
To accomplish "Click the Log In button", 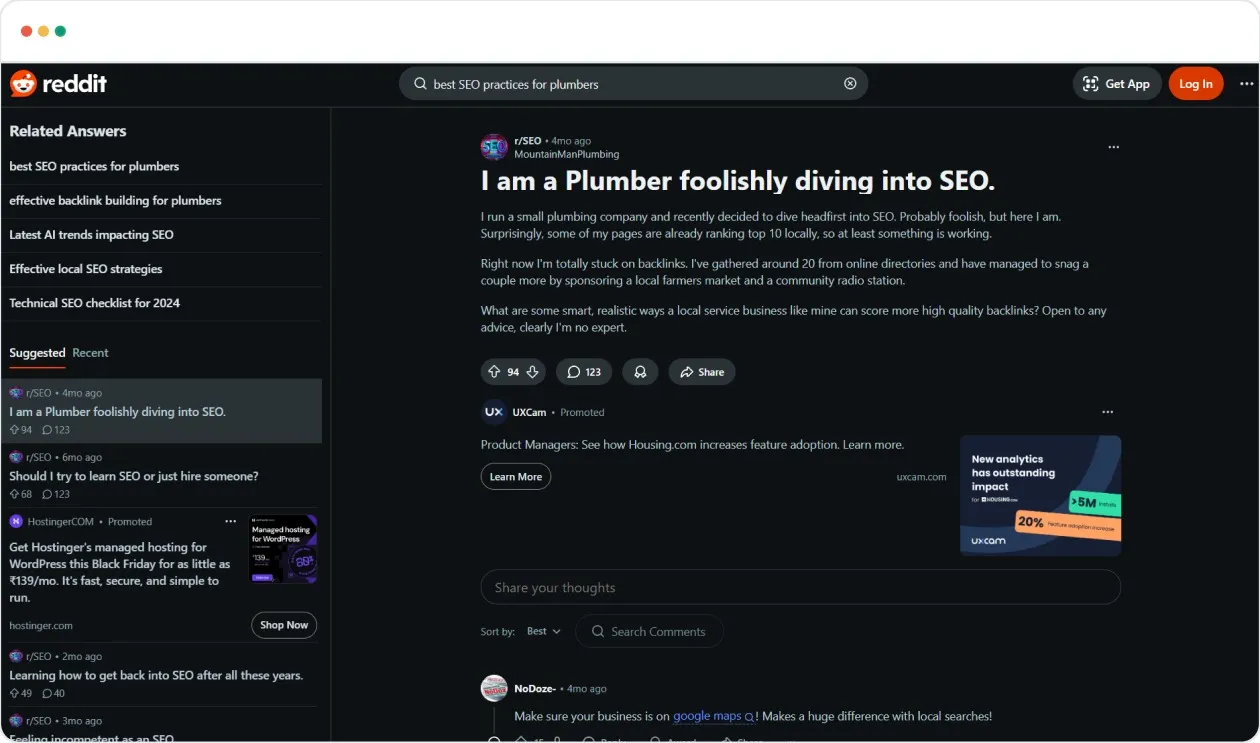I will (1196, 84).
